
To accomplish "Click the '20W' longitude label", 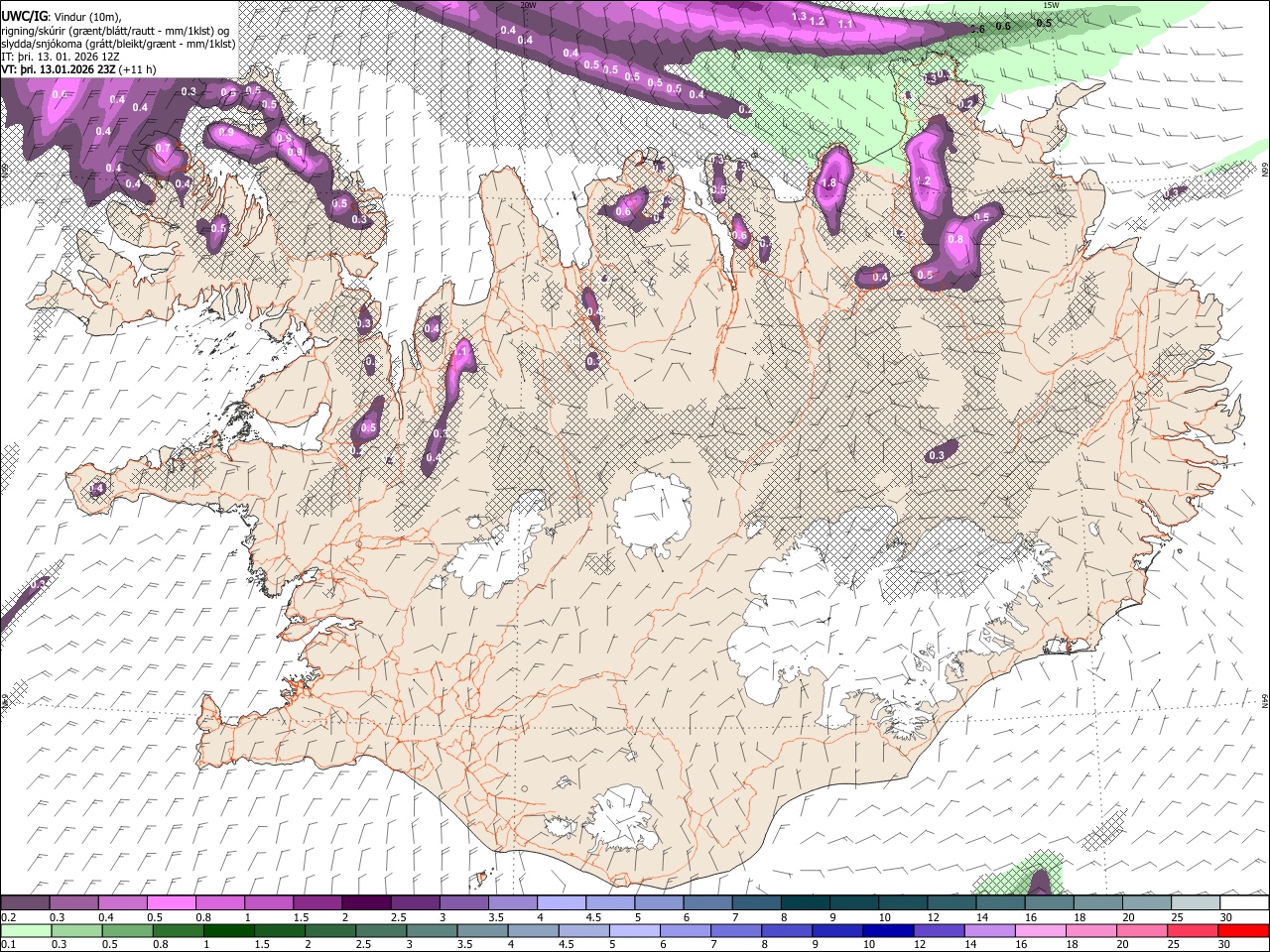I will [x=528, y=5].
